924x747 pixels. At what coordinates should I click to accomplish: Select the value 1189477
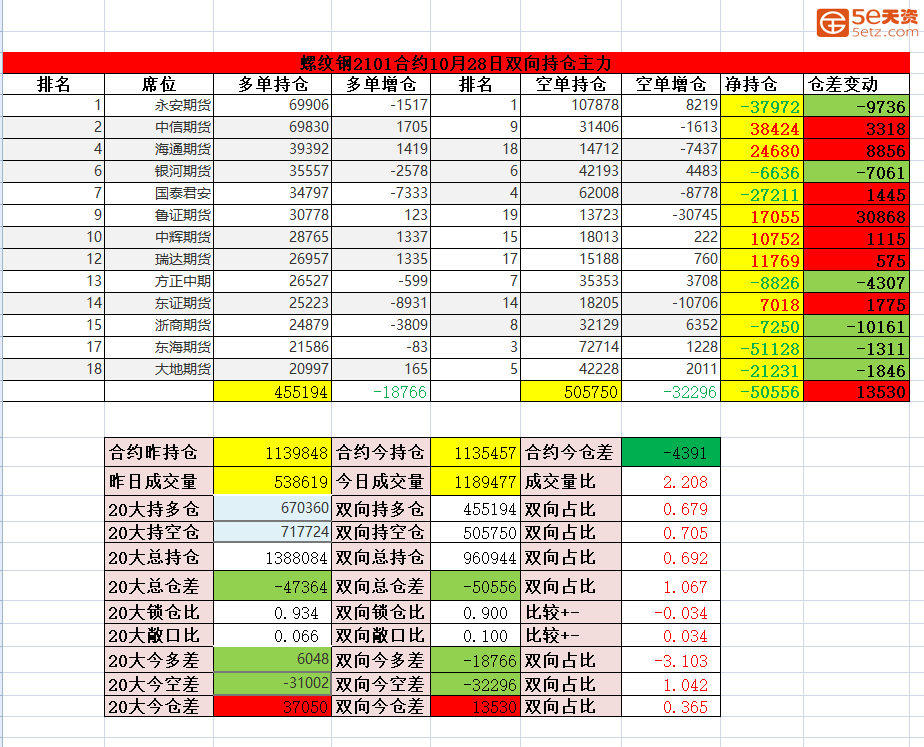(476, 481)
